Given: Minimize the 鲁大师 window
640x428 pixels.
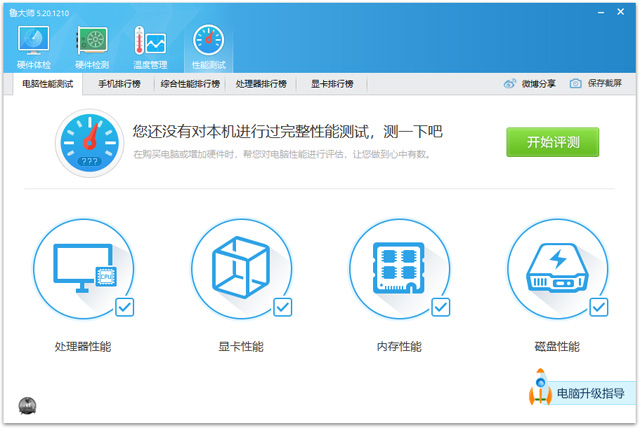Looking at the screenshot, I should (601, 12).
